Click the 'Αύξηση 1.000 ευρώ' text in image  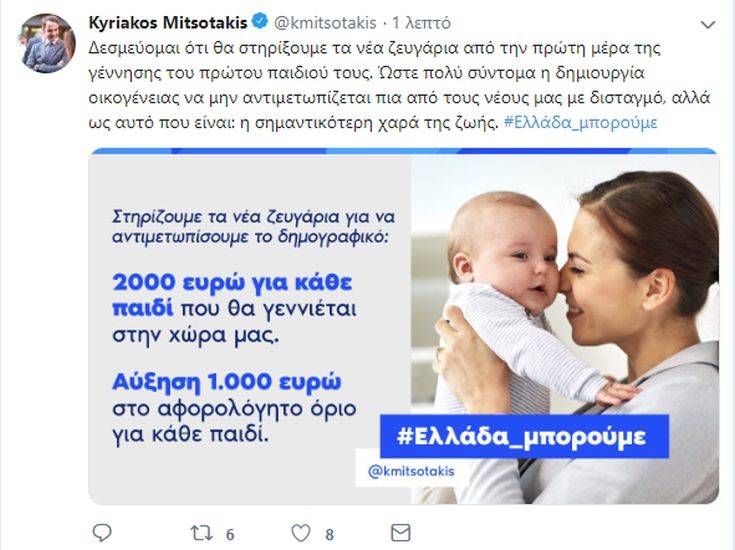click(x=227, y=382)
